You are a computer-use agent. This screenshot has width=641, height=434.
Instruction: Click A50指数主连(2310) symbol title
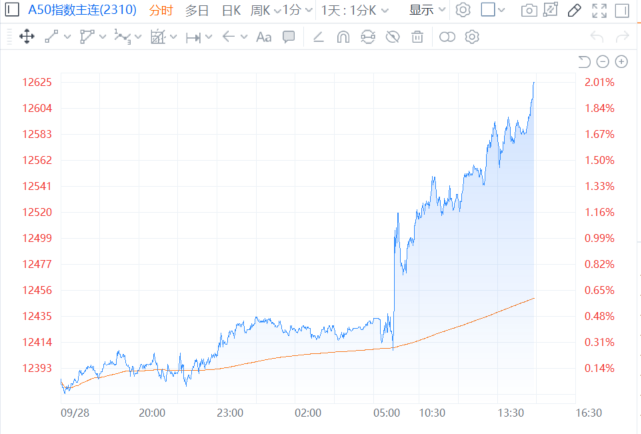(x=70, y=11)
